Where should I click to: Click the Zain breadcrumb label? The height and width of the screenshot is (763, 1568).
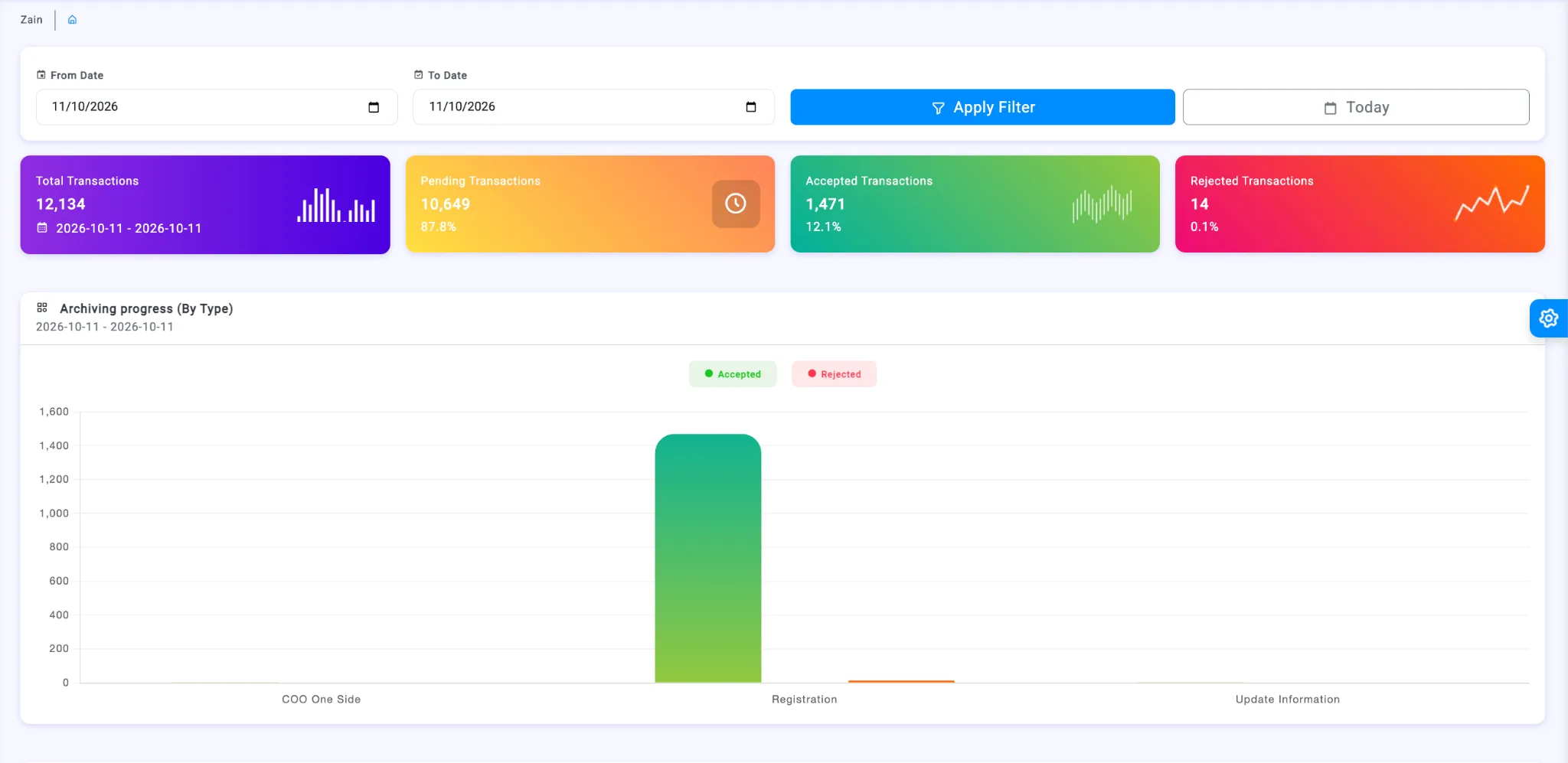tap(31, 20)
